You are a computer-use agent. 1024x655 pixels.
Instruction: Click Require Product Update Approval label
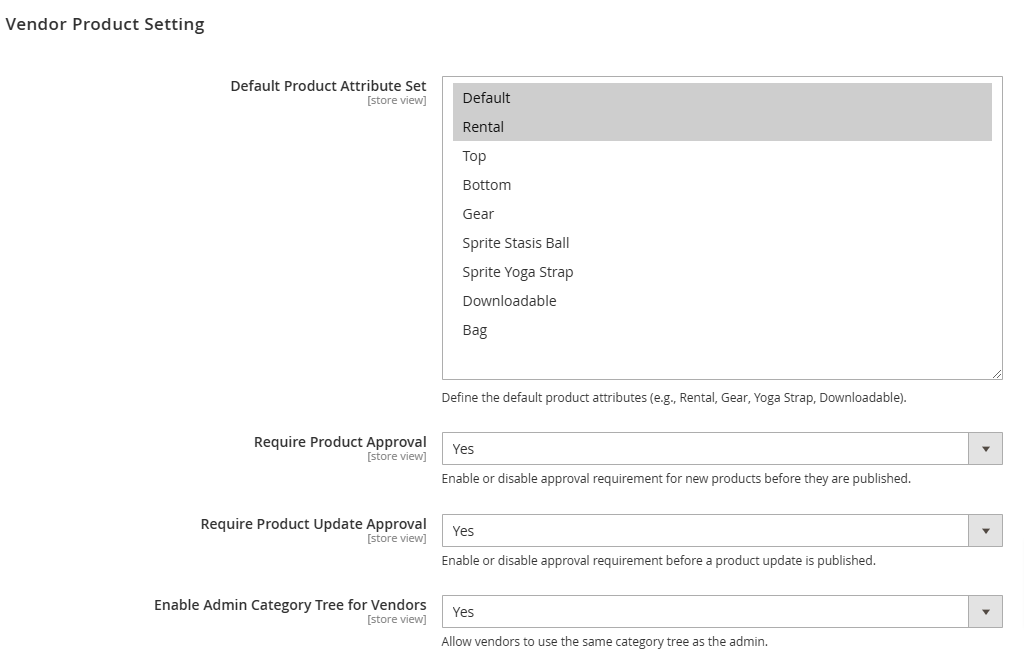tap(313, 524)
